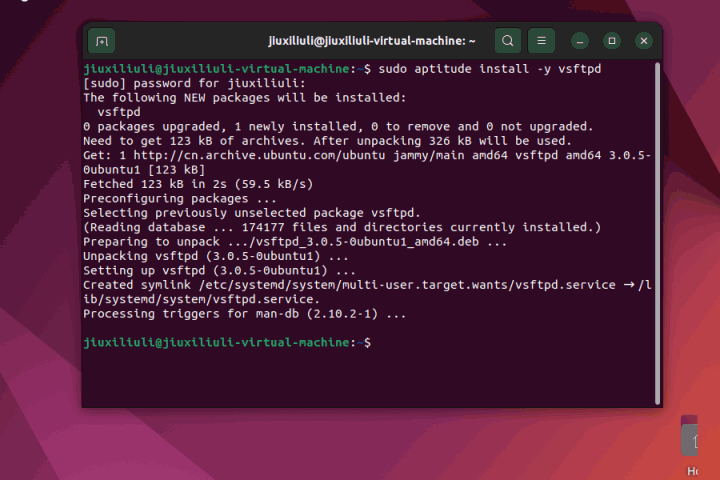
Task: Click the terminal vertical scrollbar
Action: (657, 233)
